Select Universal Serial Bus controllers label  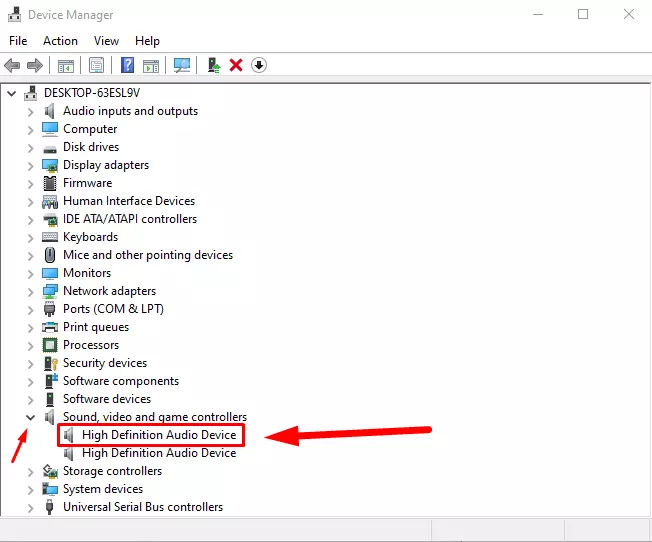click(x=143, y=507)
